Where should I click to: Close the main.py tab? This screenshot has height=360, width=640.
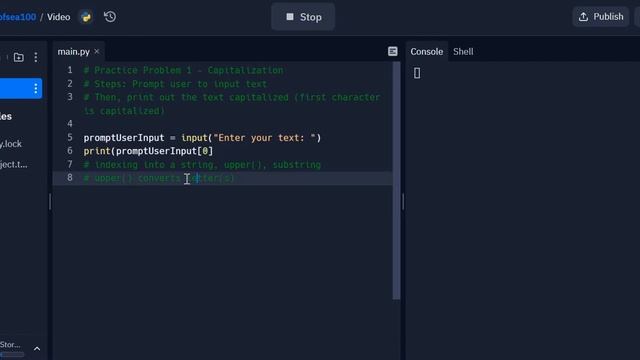pos(97,51)
